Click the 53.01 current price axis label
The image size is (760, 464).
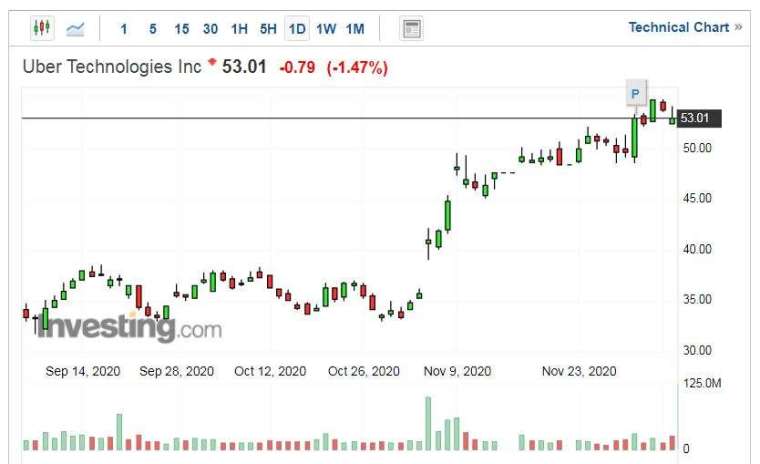pyautogui.click(x=698, y=118)
